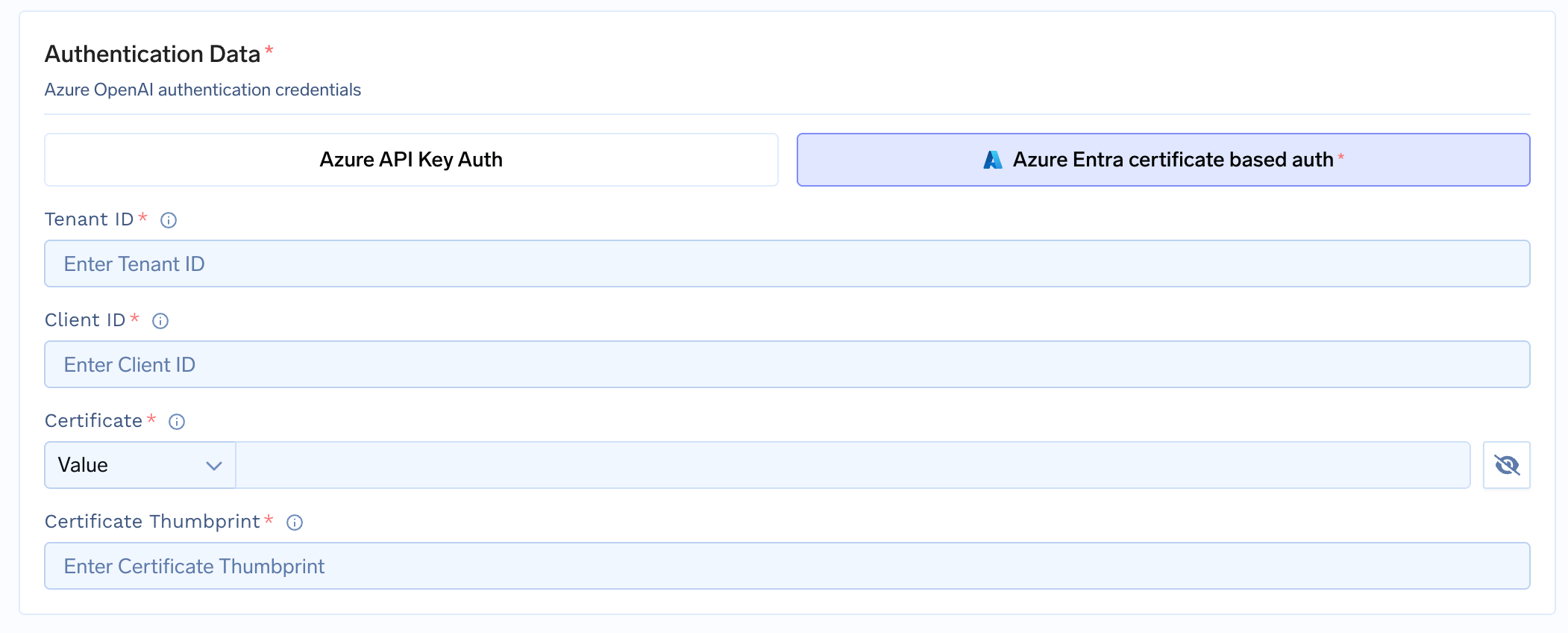Image resolution: width=1568 pixels, height=633 pixels.
Task: Expand the chevron arrow next to Value
Action: [214, 466]
